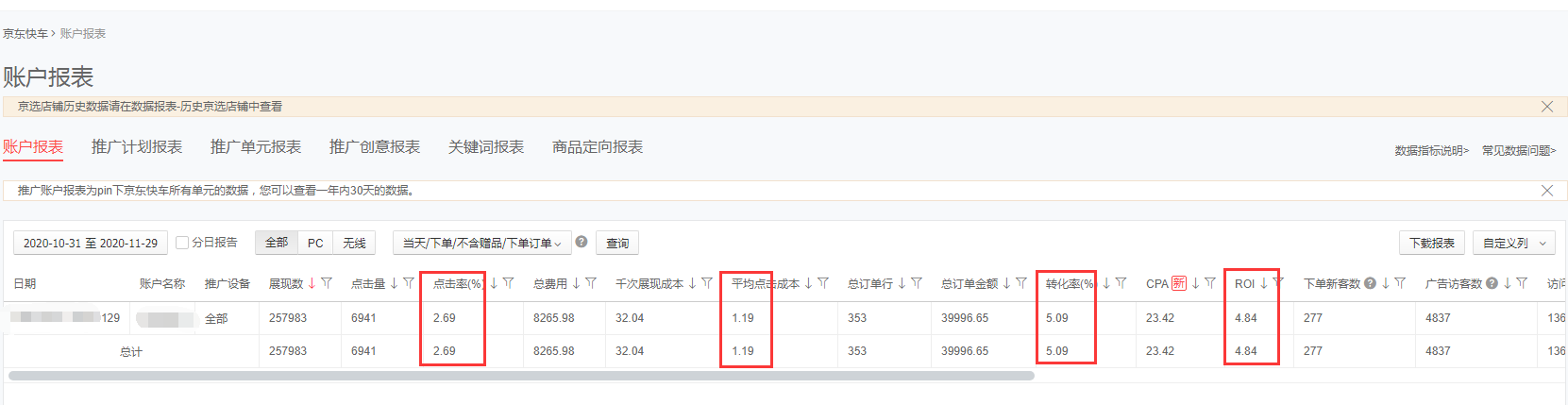Viewport: 1568px width, 405px height.
Task: Sort the 下单新客数 column with its arrow
Action: (1386, 283)
